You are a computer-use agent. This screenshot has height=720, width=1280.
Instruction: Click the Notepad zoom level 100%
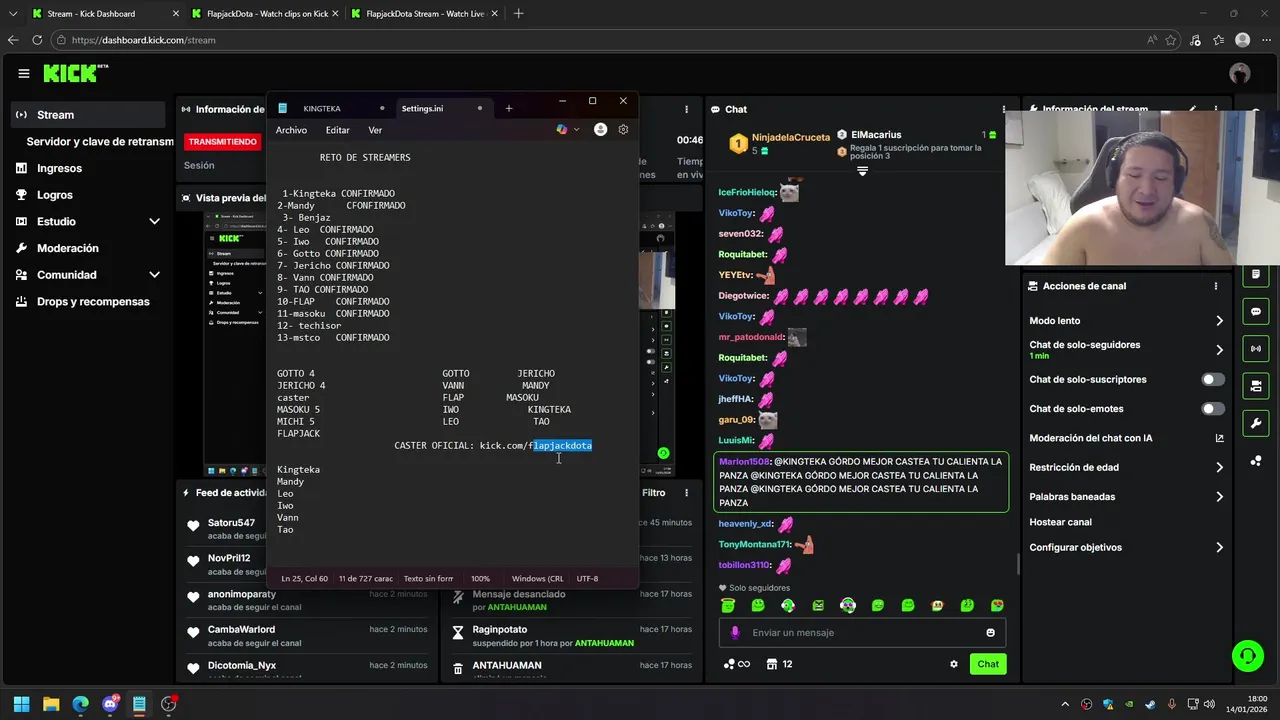click(x=480, y=579)
